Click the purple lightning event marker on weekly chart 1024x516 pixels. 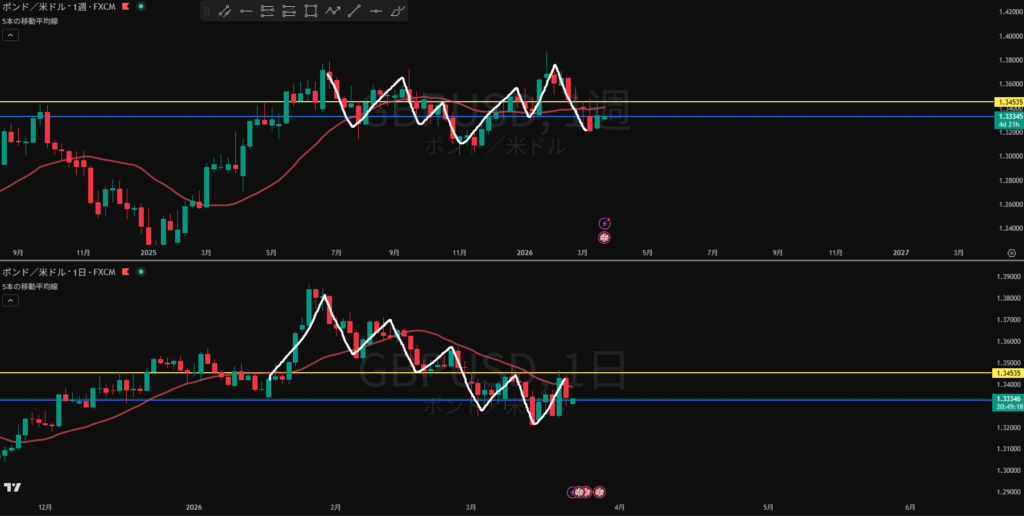[x=604, y=223]
